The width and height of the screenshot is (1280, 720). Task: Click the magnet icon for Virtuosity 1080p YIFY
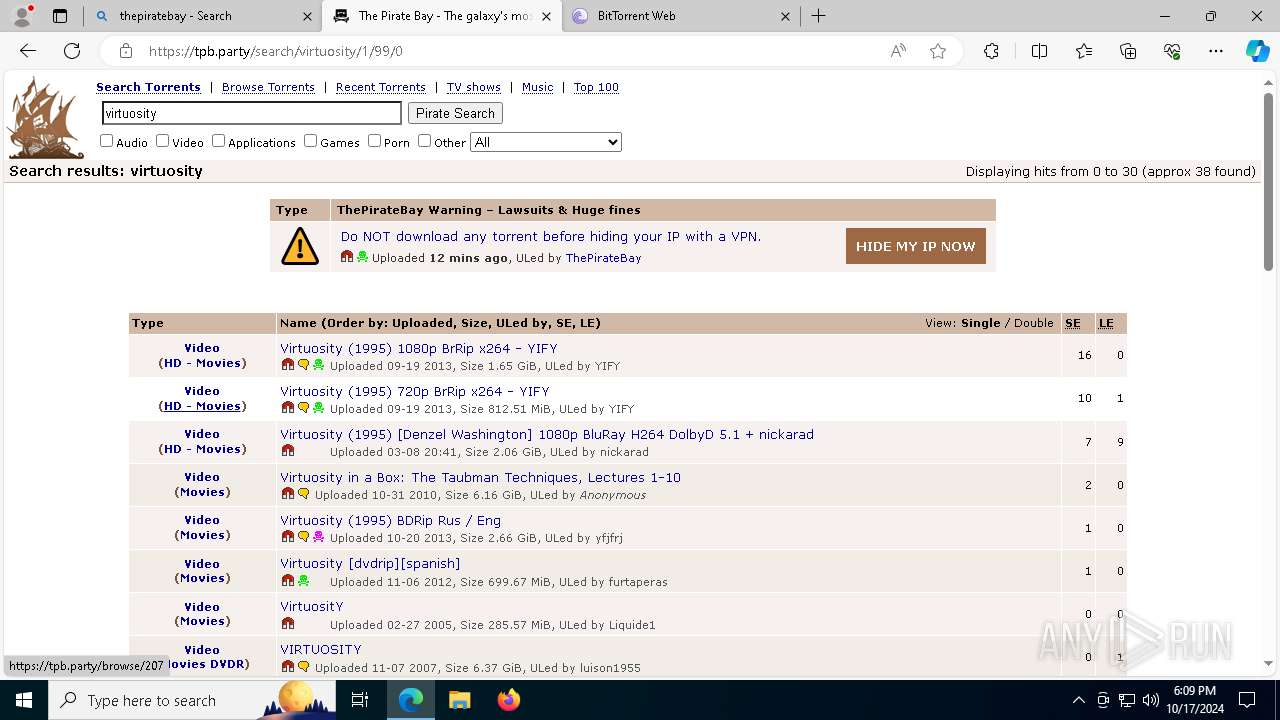(x=288, y=365)
